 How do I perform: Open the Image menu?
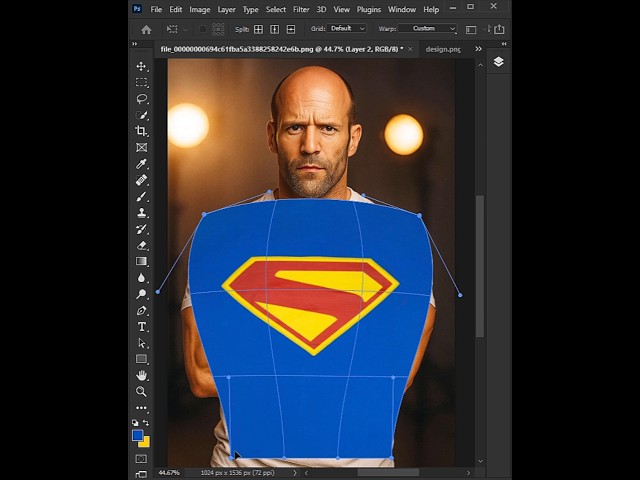click(200, 9)
